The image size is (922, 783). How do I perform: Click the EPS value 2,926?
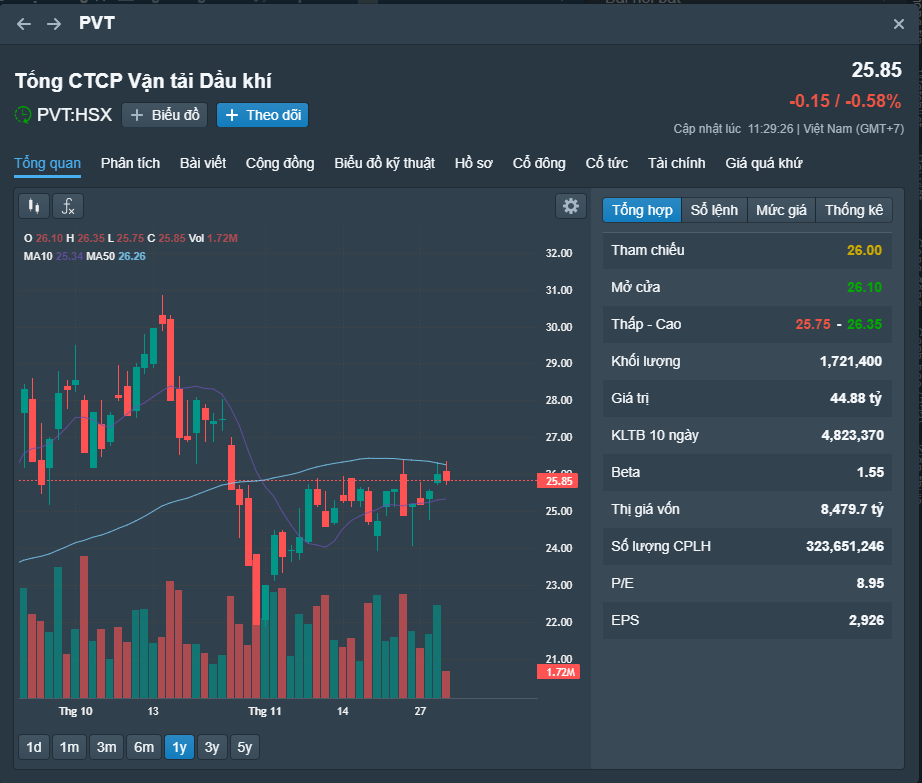pyautogui.click(x=866, y=621)
